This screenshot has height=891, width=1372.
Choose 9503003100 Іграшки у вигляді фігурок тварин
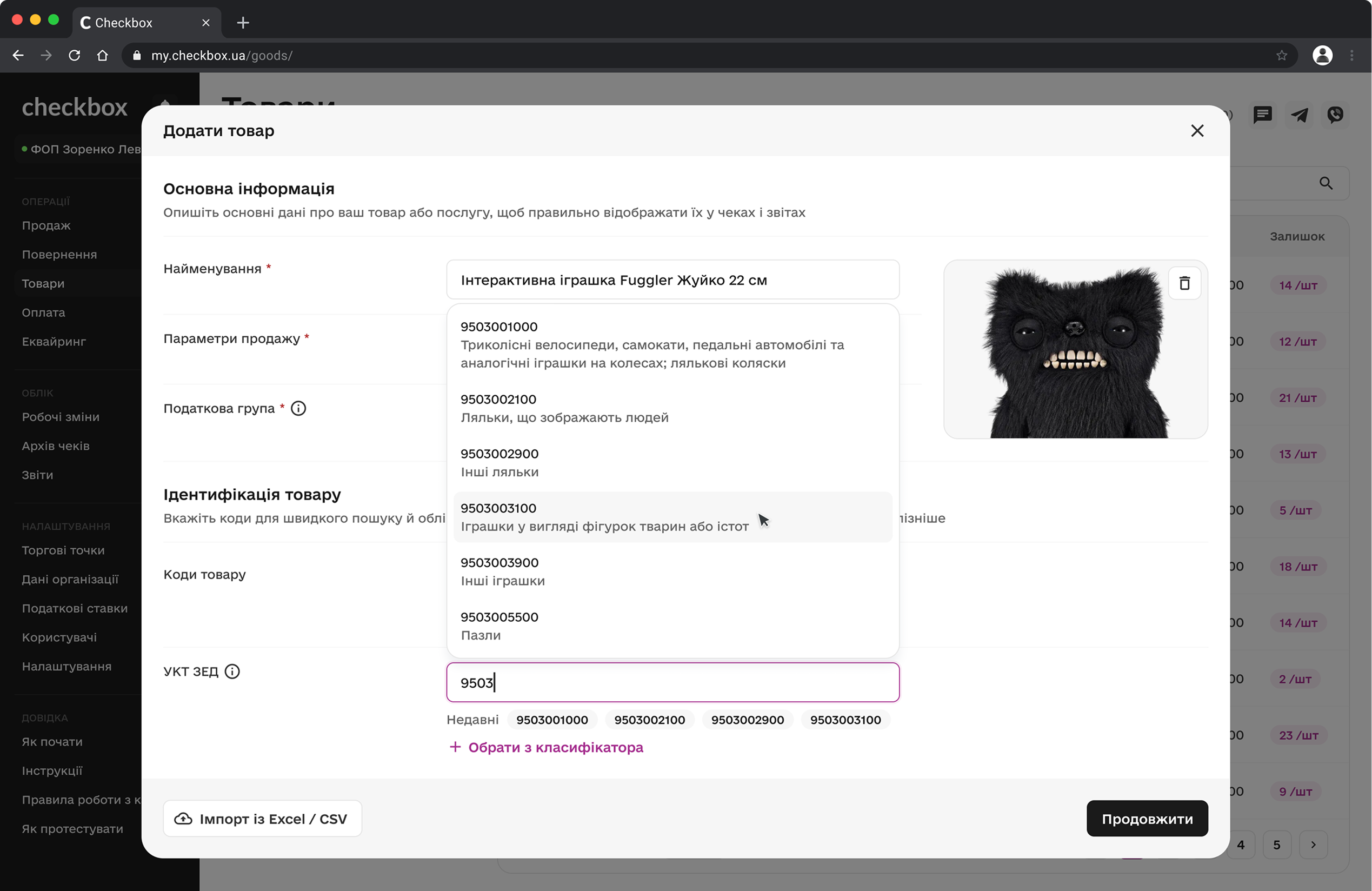click(672, 517)
